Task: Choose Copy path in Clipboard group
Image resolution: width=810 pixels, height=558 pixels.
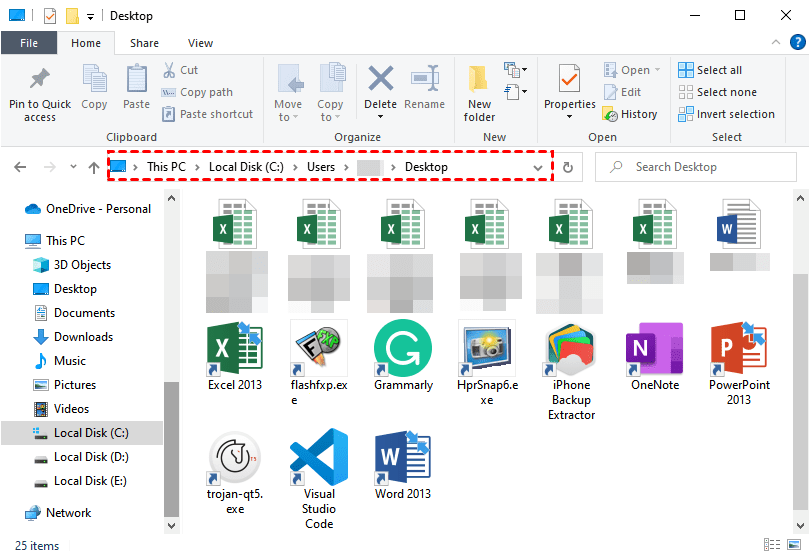Action: coord(197,92)
